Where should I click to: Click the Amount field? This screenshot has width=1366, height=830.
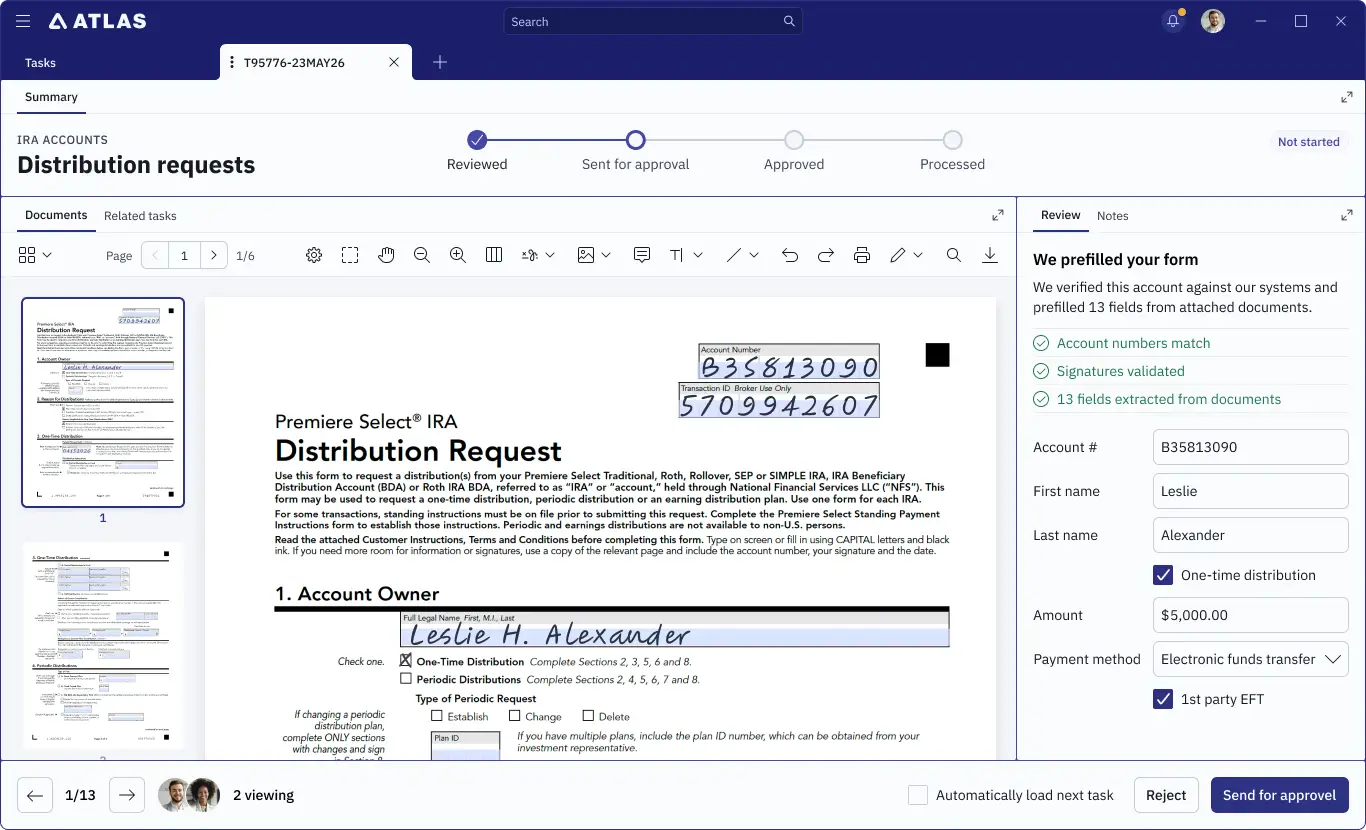click(x=1251, y=615)
